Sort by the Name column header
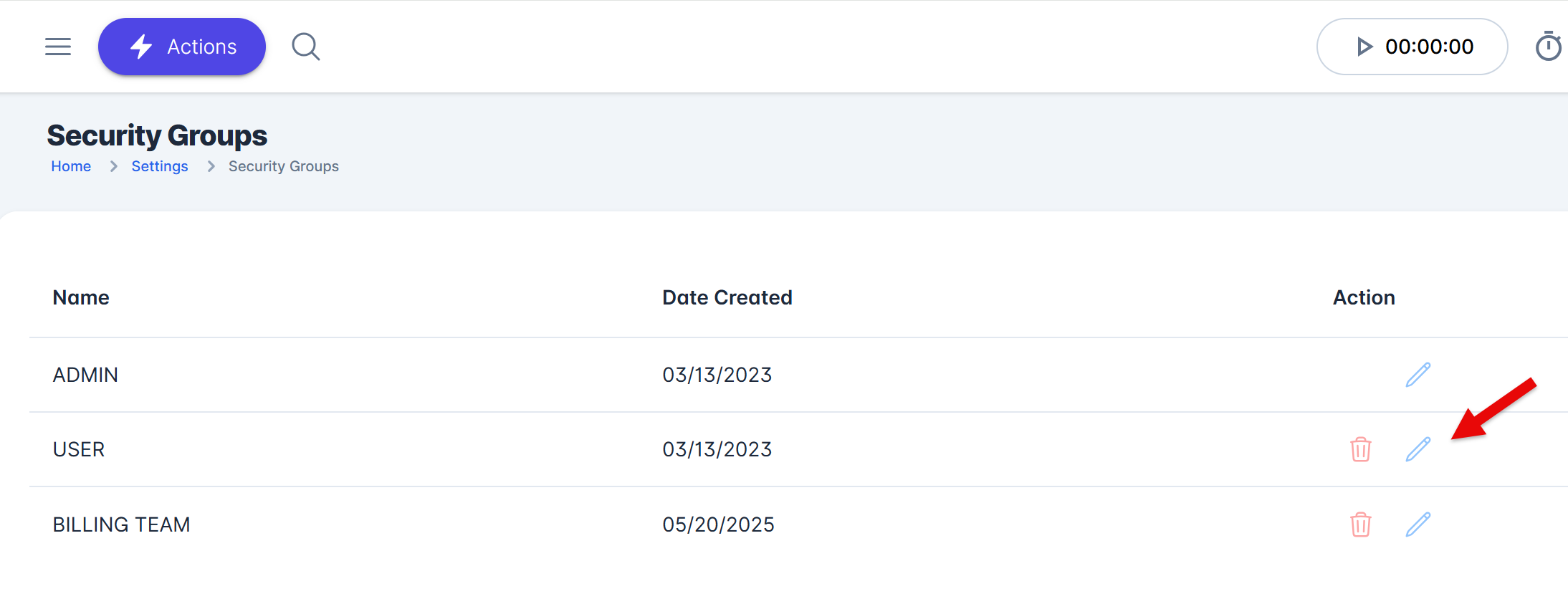The width and height of the screenshot is (1568, 609). pyautogui.click(x=81, y=297)
